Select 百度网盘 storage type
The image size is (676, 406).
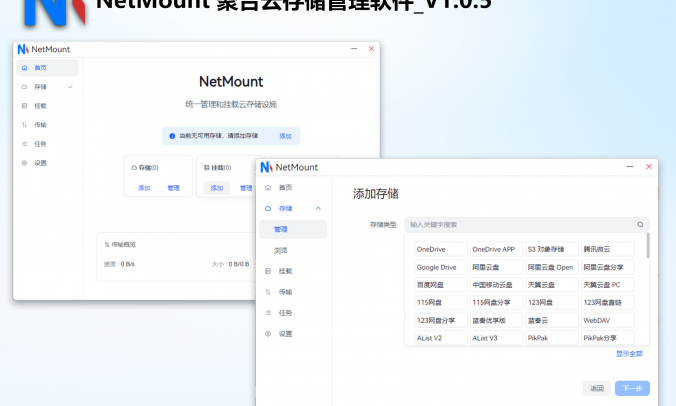tap(441, 285)
